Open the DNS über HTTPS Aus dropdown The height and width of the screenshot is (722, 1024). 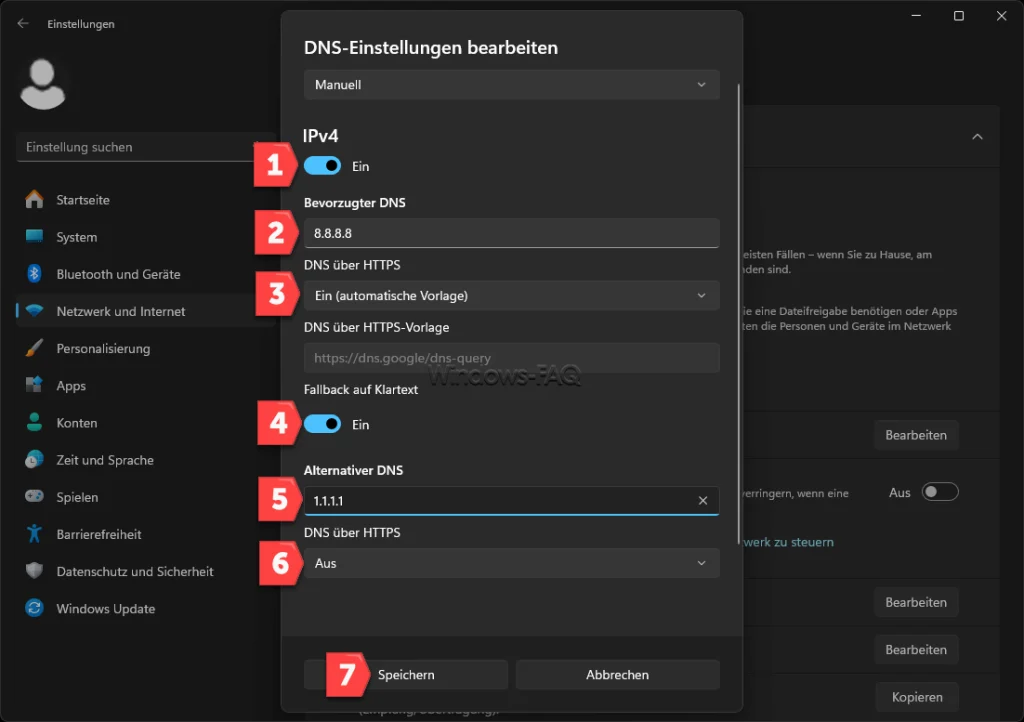(x=511, y=563)
